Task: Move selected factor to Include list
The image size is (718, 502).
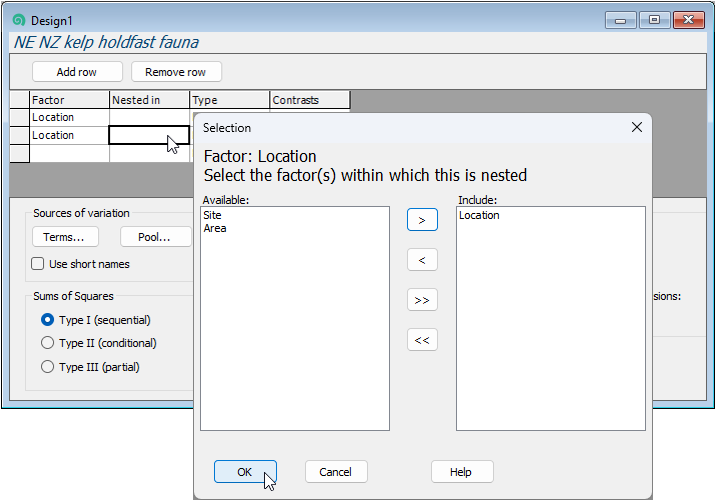Action: (x=422, y=220)
